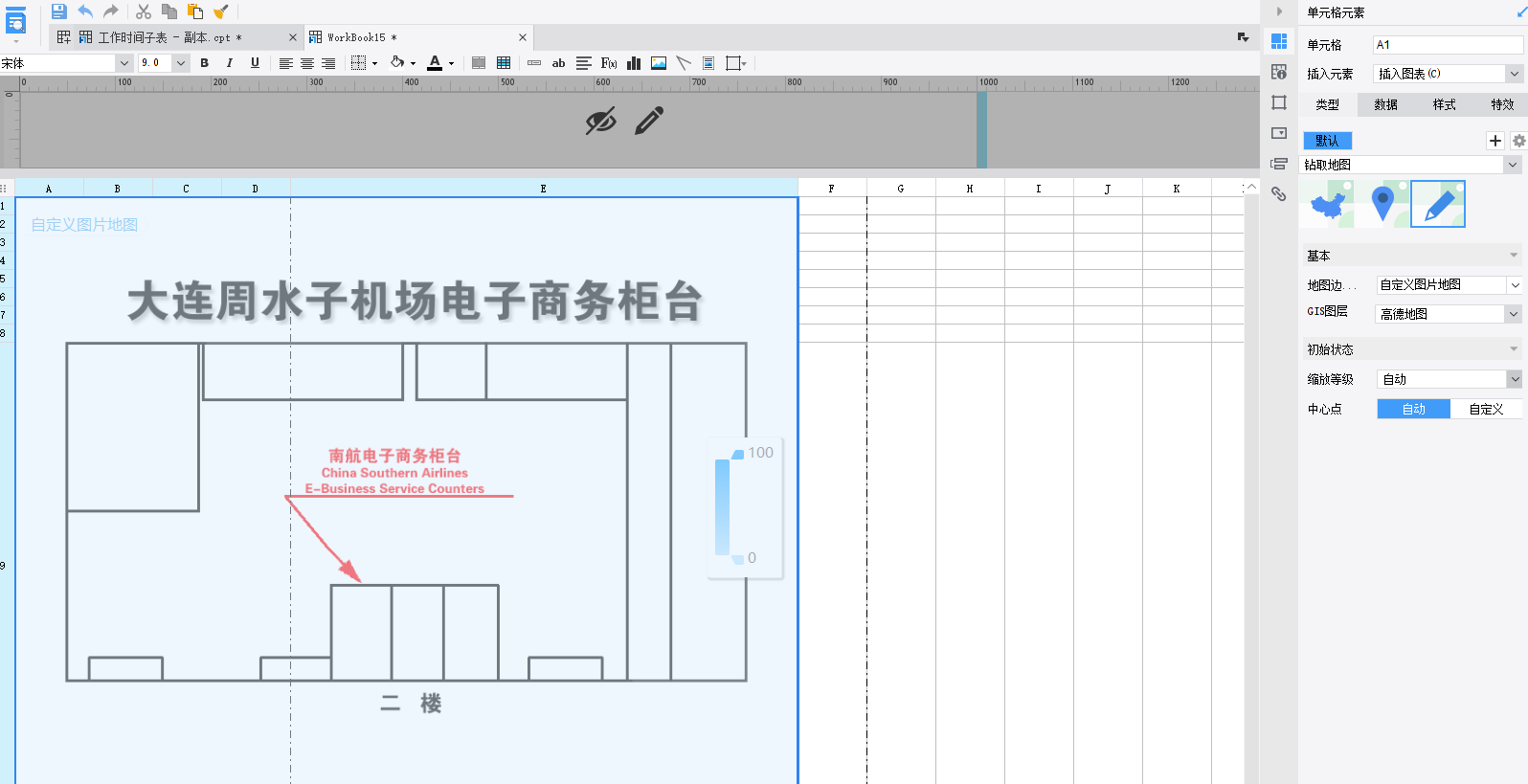Image resolution: width=1528 pixels, height=784 pixels.
Task: Merge the selected cells
Action: tap(479, 63)
